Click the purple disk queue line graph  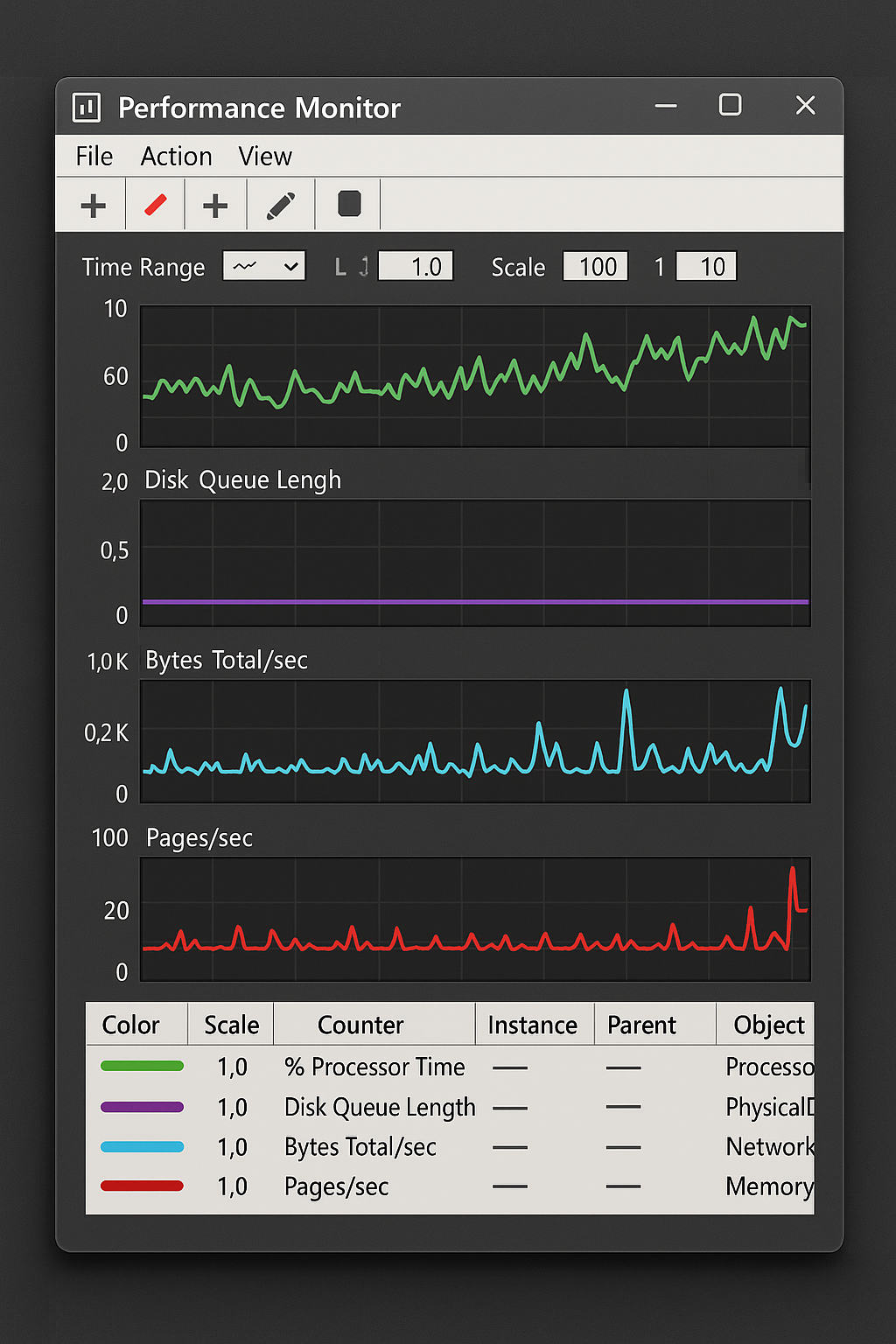(x=475, y=563)
